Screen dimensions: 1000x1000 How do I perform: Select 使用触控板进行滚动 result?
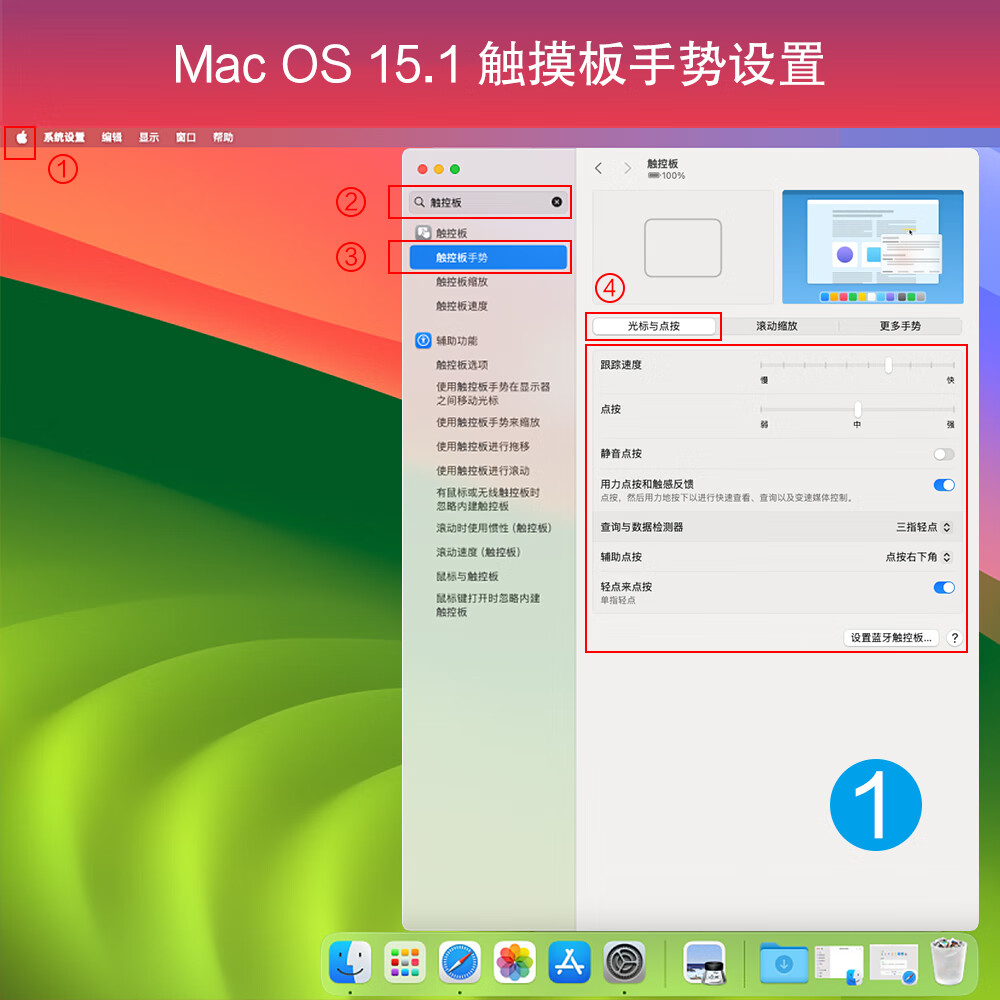click(x=483, y=471)
